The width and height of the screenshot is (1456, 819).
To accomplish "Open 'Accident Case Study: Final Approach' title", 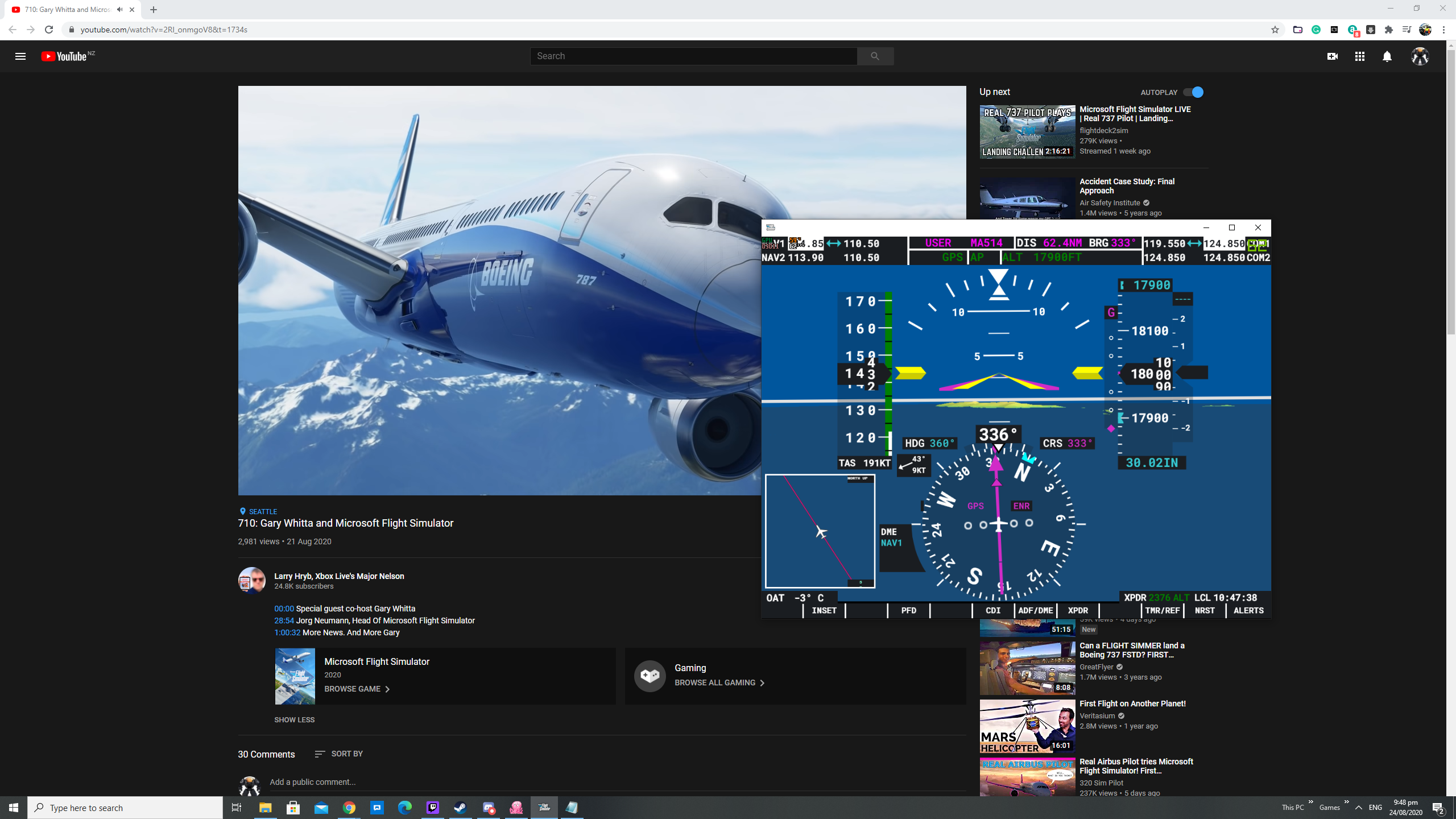I will click(1127, 186).
